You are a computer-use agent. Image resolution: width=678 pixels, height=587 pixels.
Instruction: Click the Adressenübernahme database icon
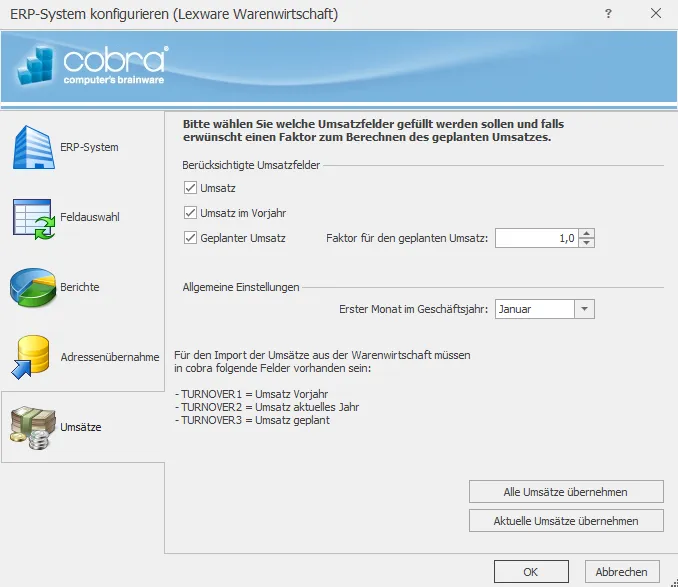pyautogui.click(x=30, y=357)
